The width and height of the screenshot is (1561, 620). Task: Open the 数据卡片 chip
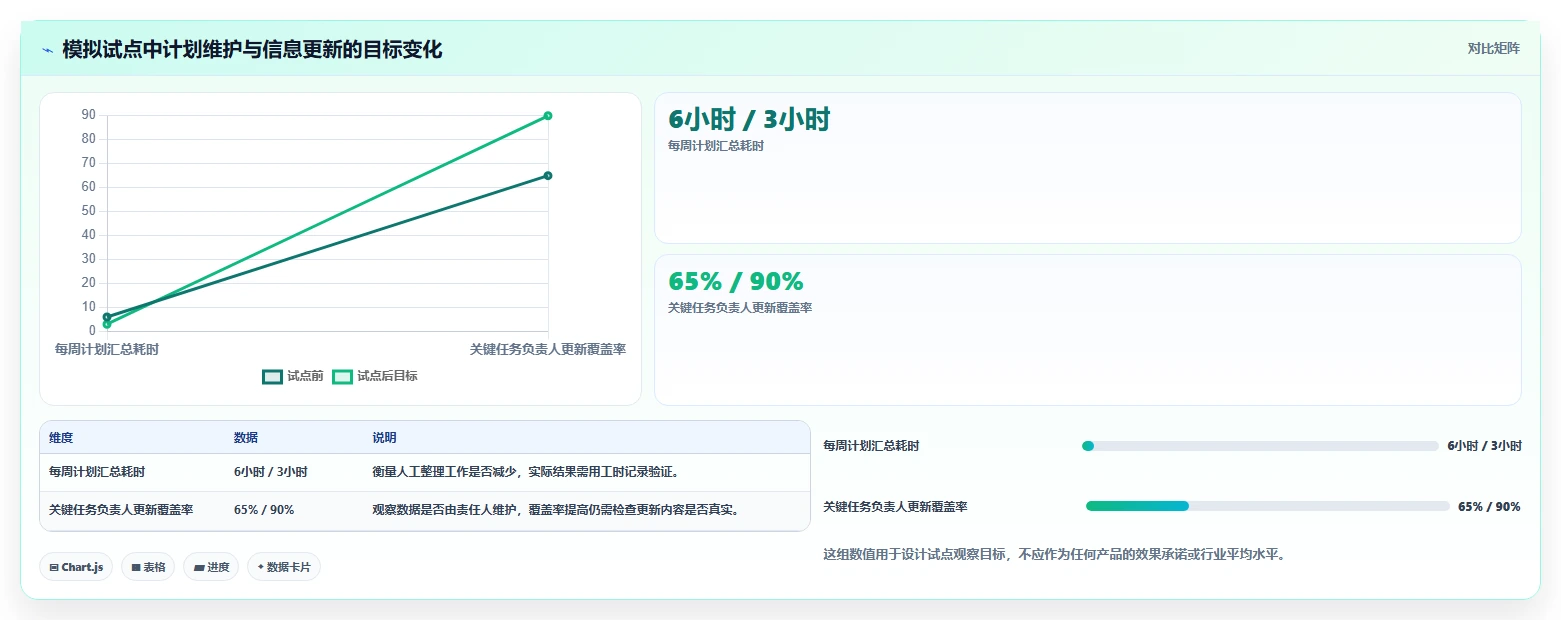[x=284, y=567]
